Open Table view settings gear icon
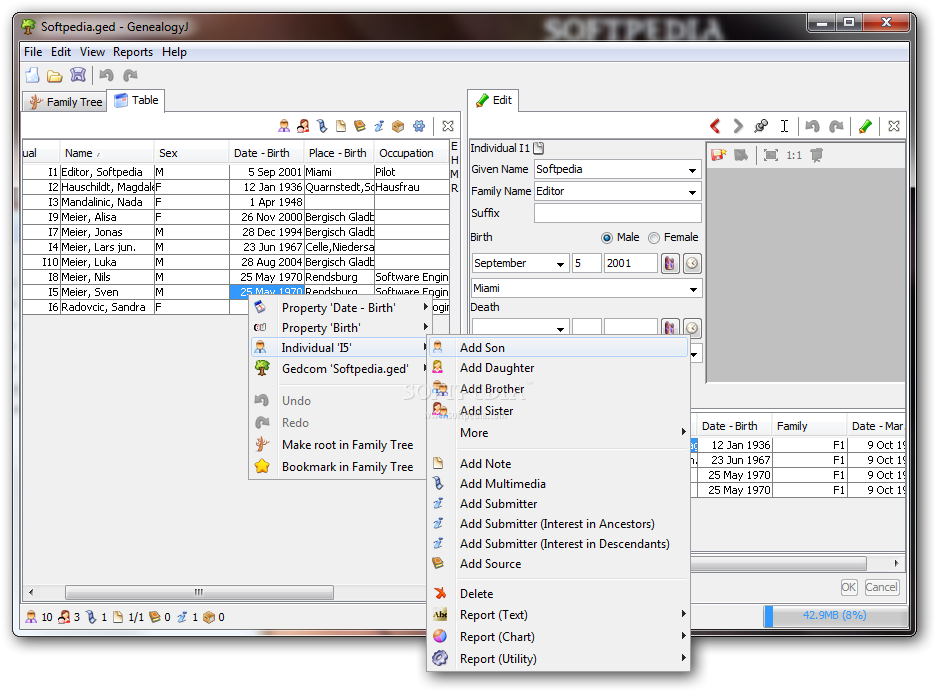The image size is (937, 692). point(419,126)
